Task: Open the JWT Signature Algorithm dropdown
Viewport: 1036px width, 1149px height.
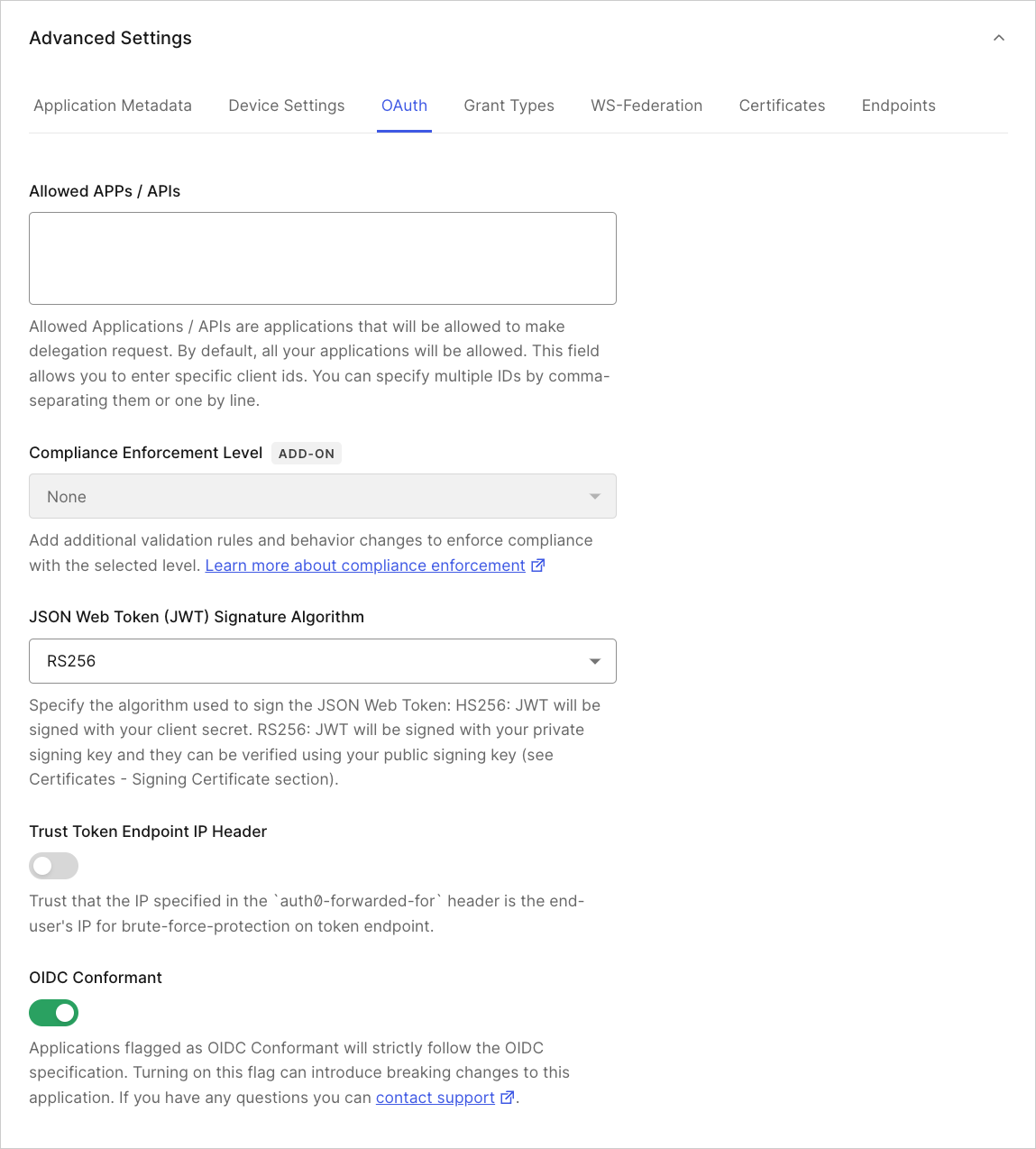Action: (x=322, y=661)
